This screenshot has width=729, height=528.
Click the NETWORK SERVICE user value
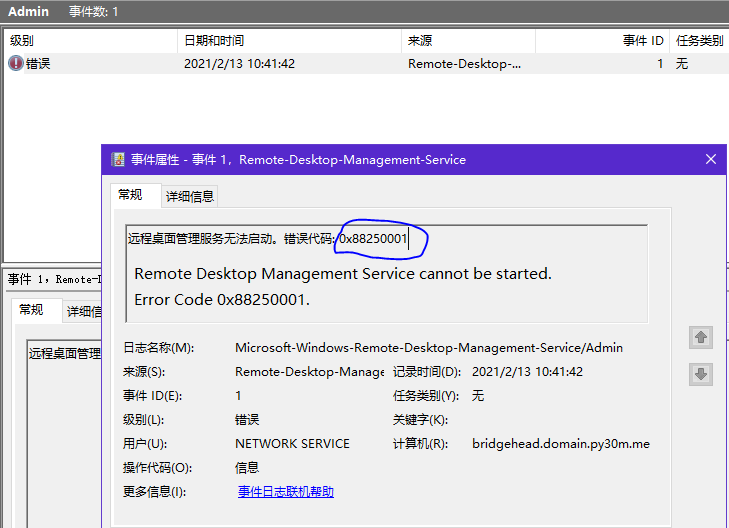tap(292, 444)
